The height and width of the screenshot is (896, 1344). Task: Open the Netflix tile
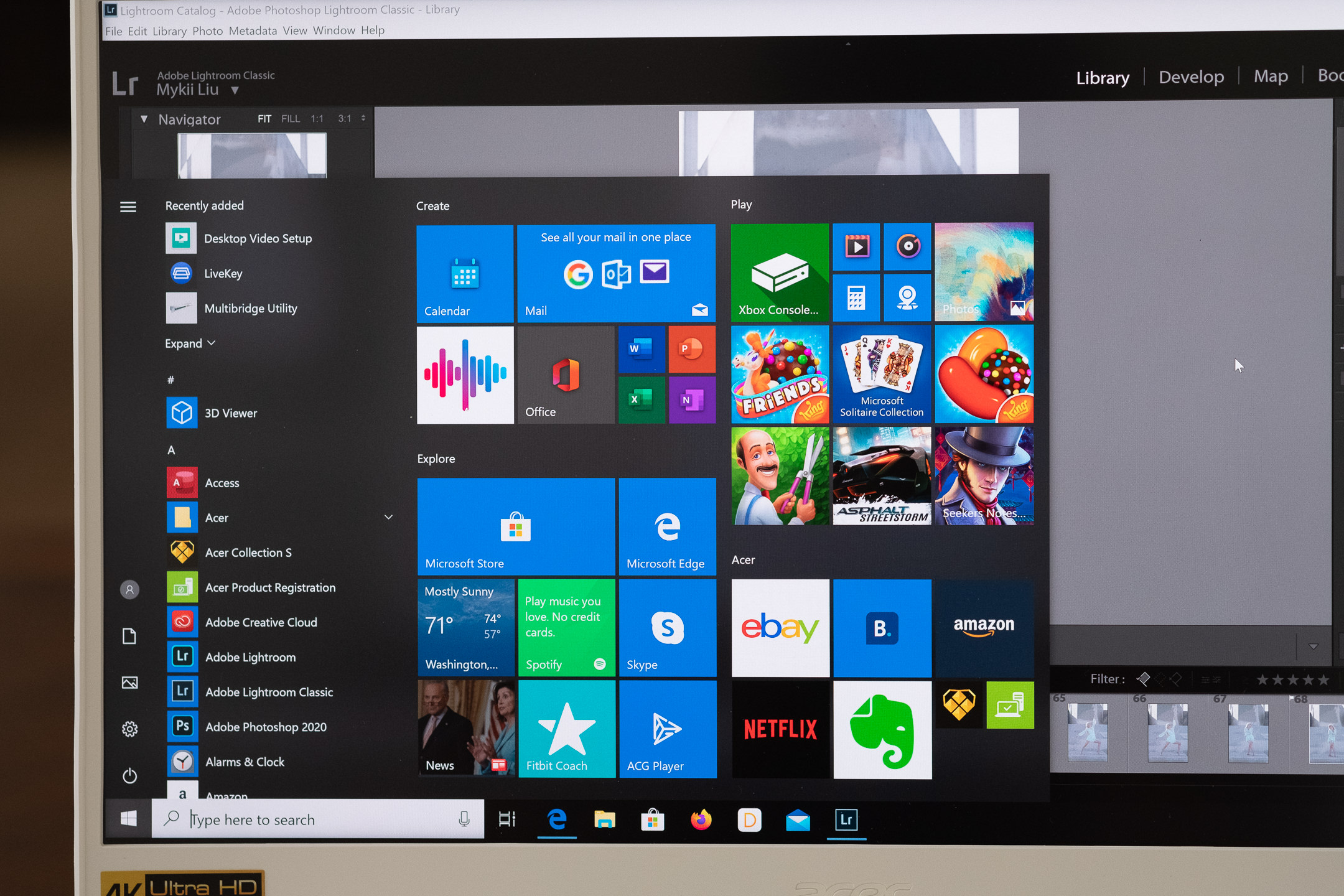coord(780,729)
